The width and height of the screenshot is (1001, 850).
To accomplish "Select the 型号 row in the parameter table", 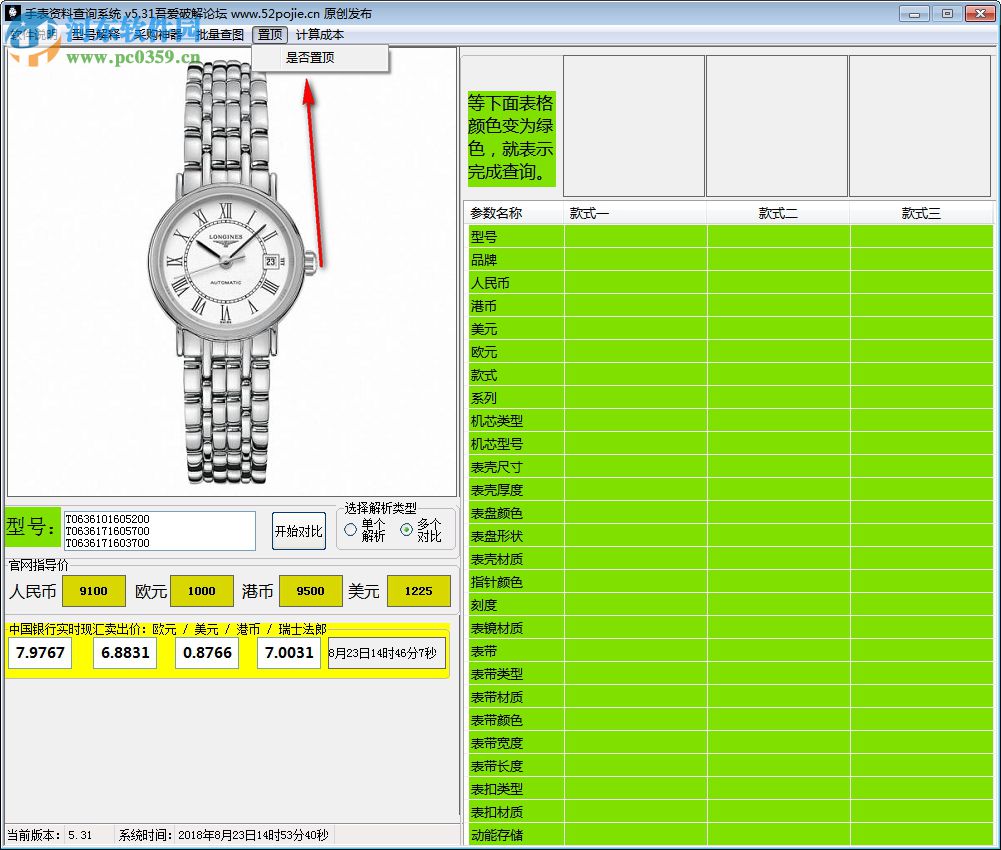I will [x=731, y=237].
